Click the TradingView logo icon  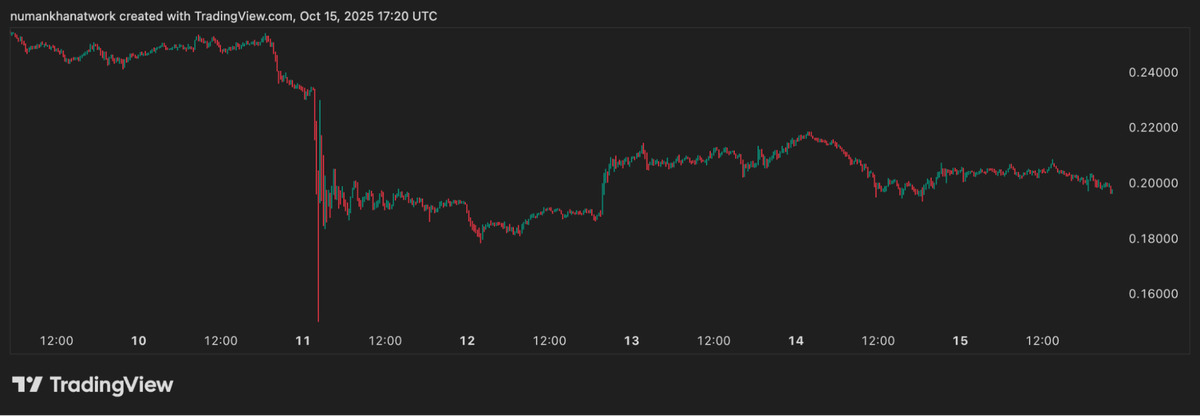[x=26, y=385]
